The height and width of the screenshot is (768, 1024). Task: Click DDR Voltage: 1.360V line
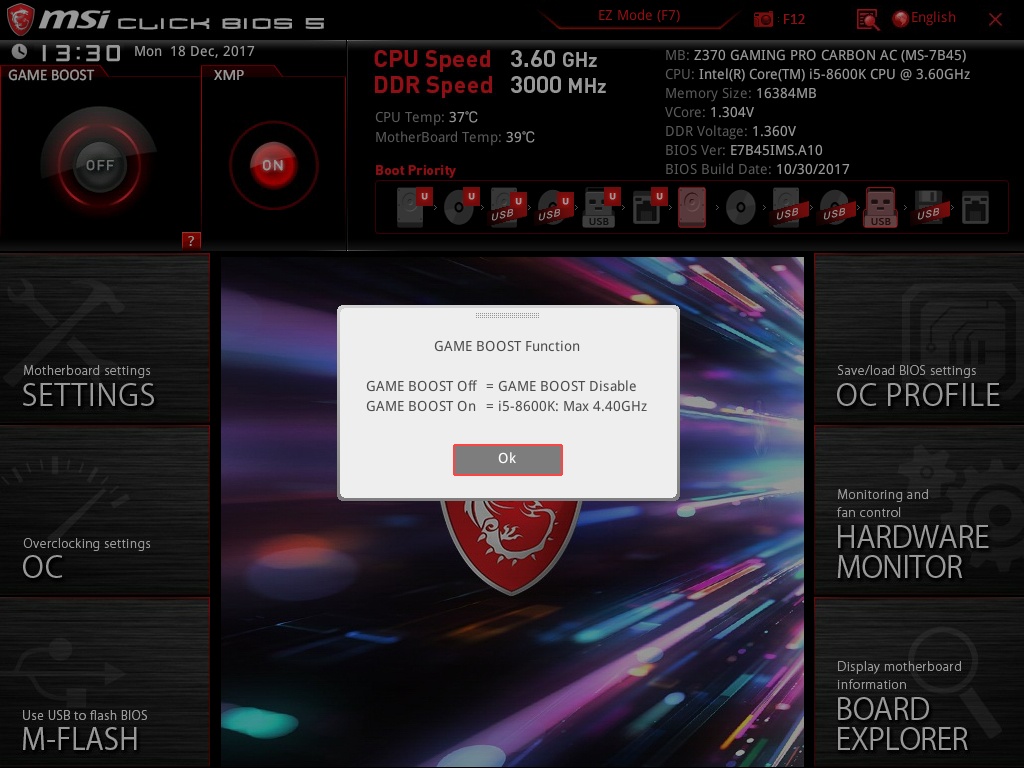[730, 131]
